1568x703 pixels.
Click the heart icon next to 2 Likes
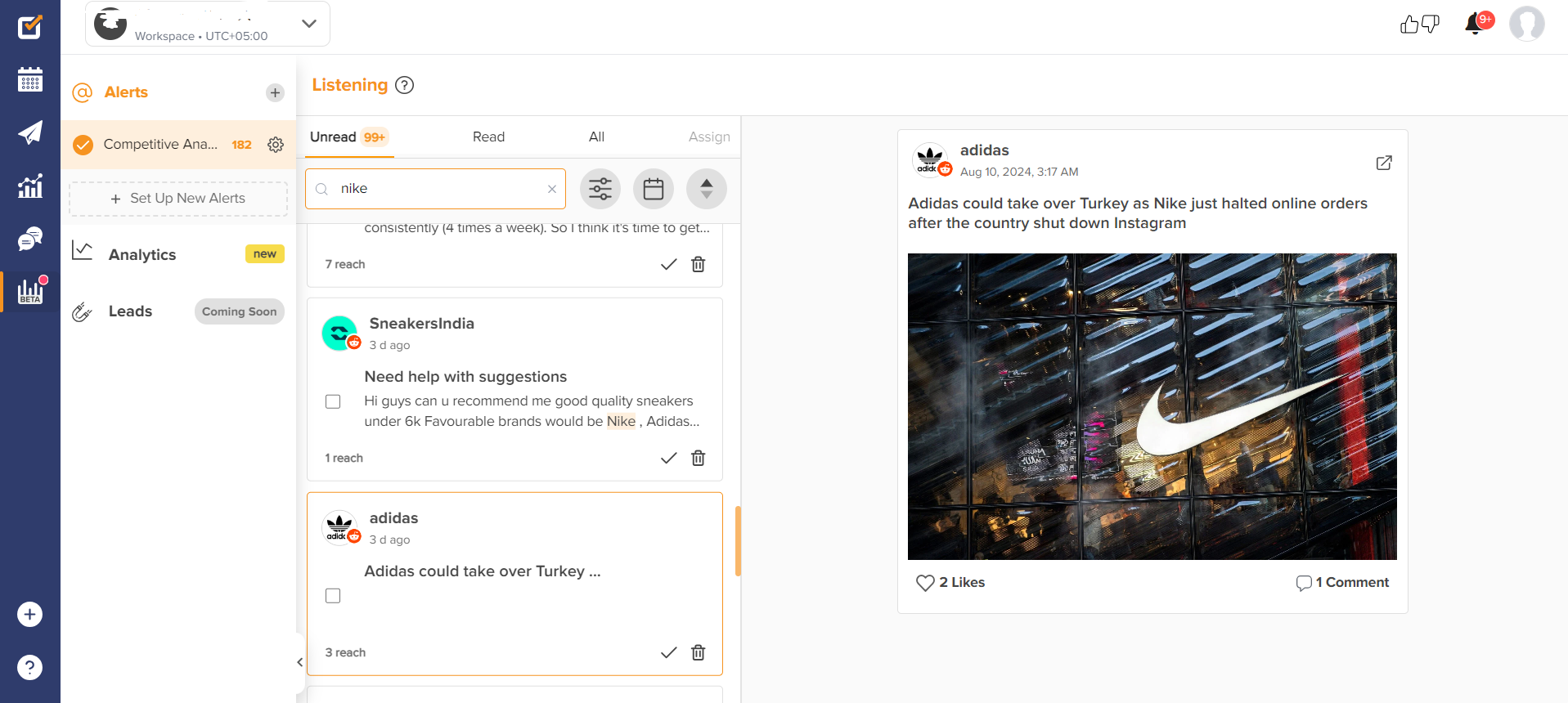(925, 583)
